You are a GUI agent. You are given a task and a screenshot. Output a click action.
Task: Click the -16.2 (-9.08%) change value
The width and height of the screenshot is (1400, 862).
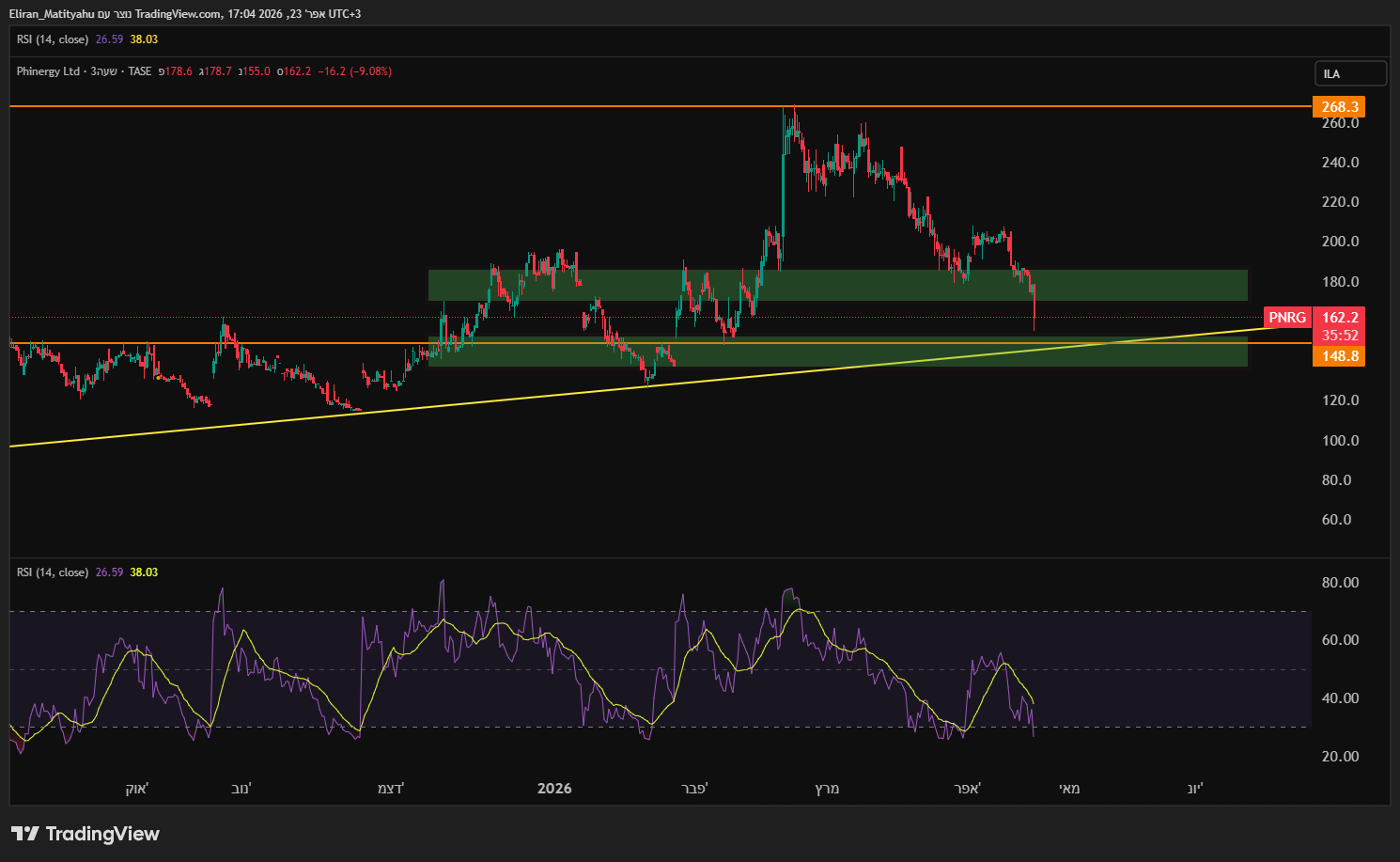click(355, 71)
